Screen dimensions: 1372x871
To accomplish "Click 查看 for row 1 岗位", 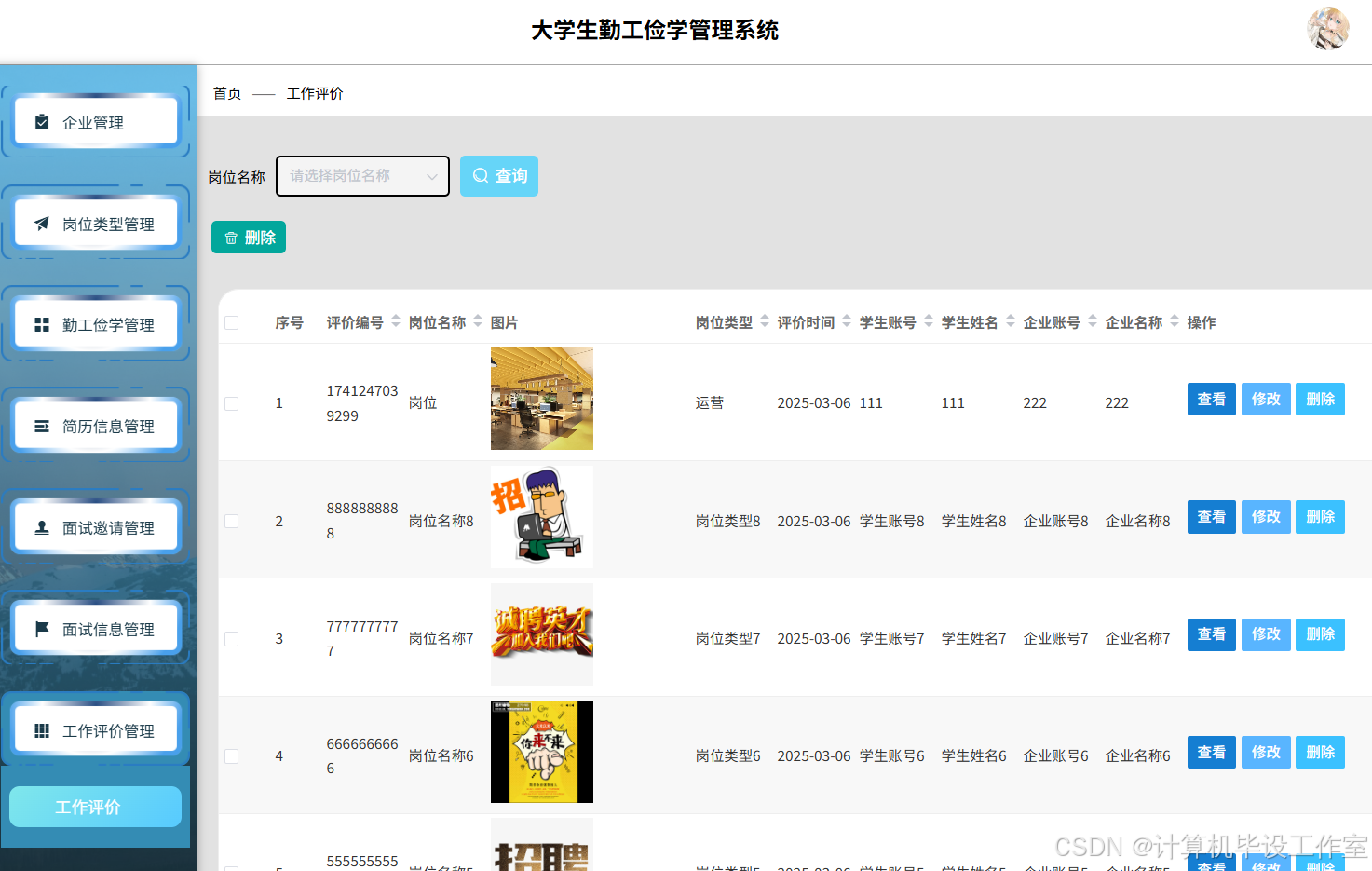I will [1212, 399].
